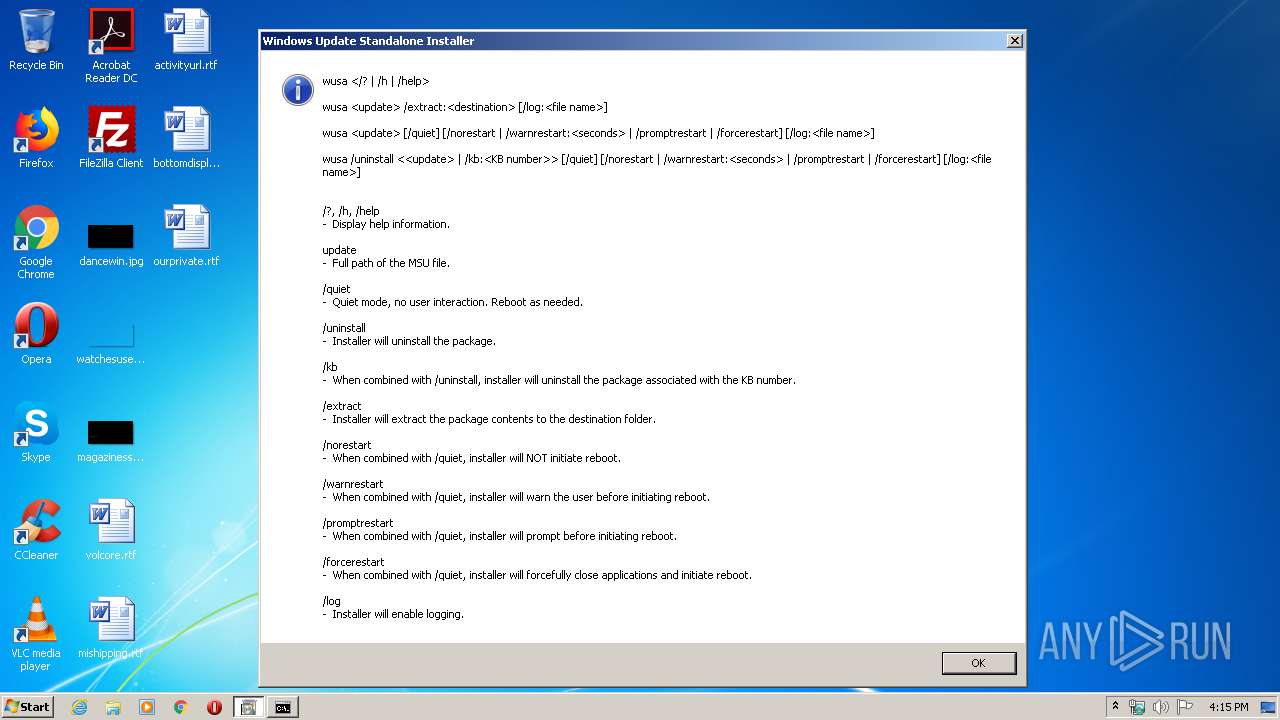
Task: Click the '/norestart' option heading
Action: [x=347, y=445]
